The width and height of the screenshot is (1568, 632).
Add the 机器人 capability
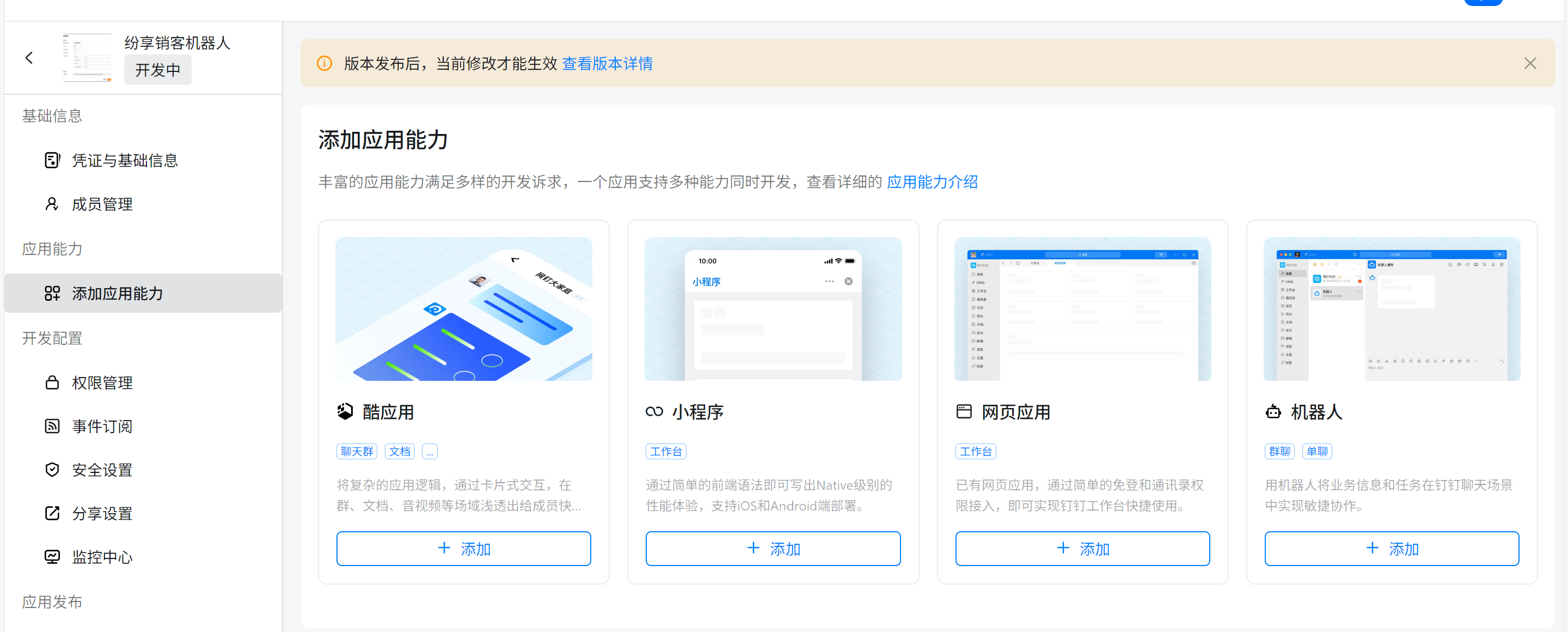pyautogui.click(x=1392, y=549)
